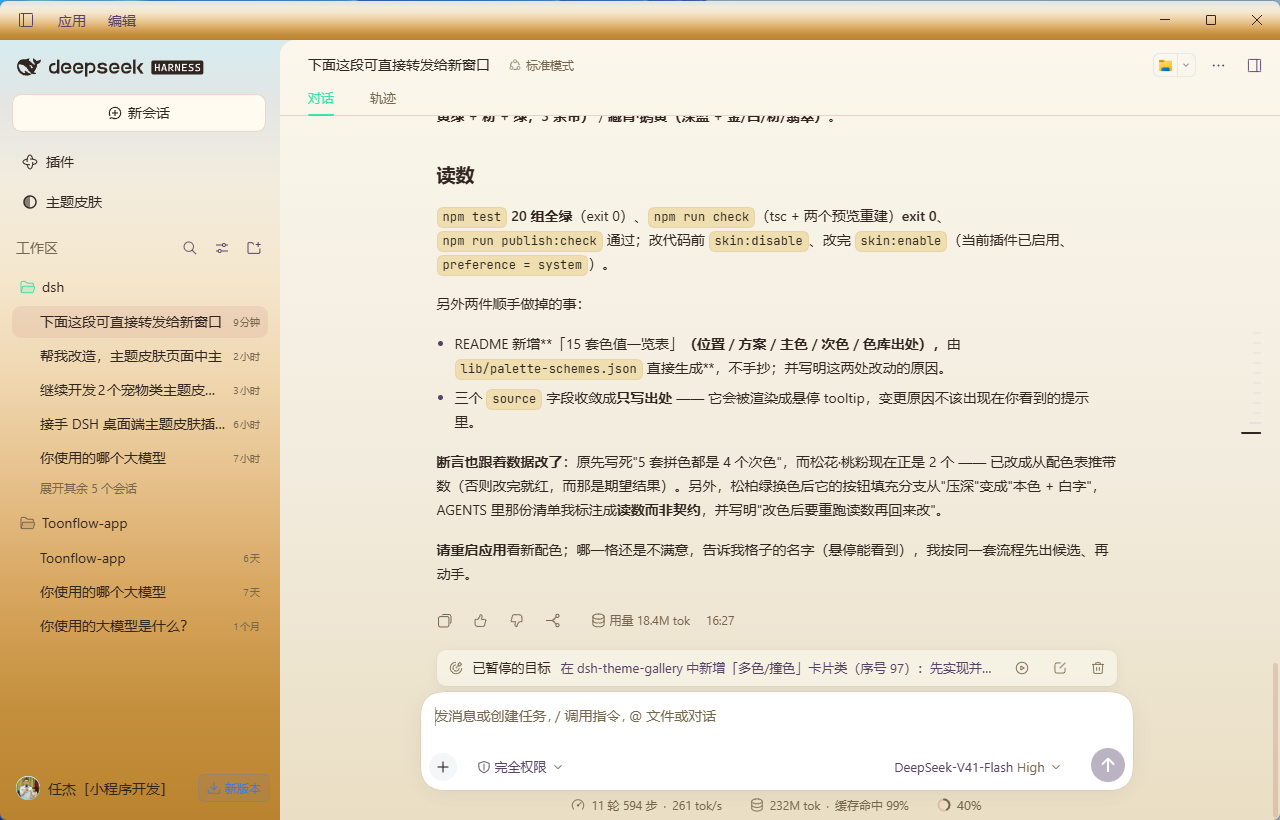Viewport: 1280px width, 820px height.
Task: Open the 编辑 menu
Action: [122, 20]
